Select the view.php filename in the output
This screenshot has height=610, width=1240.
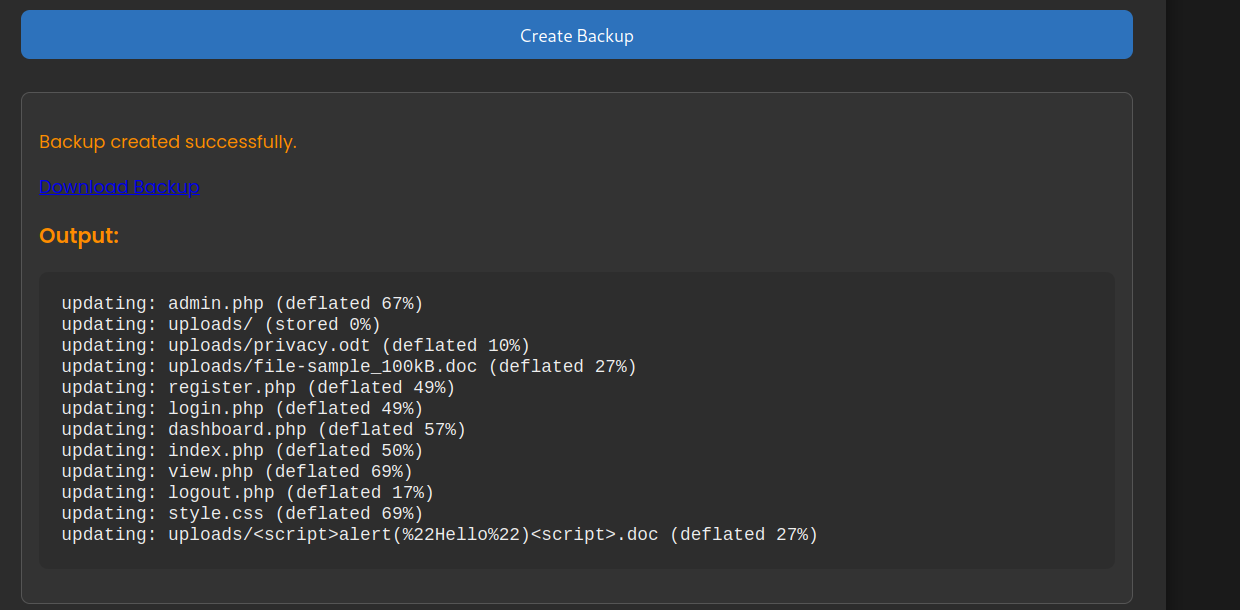click(211, 471)
